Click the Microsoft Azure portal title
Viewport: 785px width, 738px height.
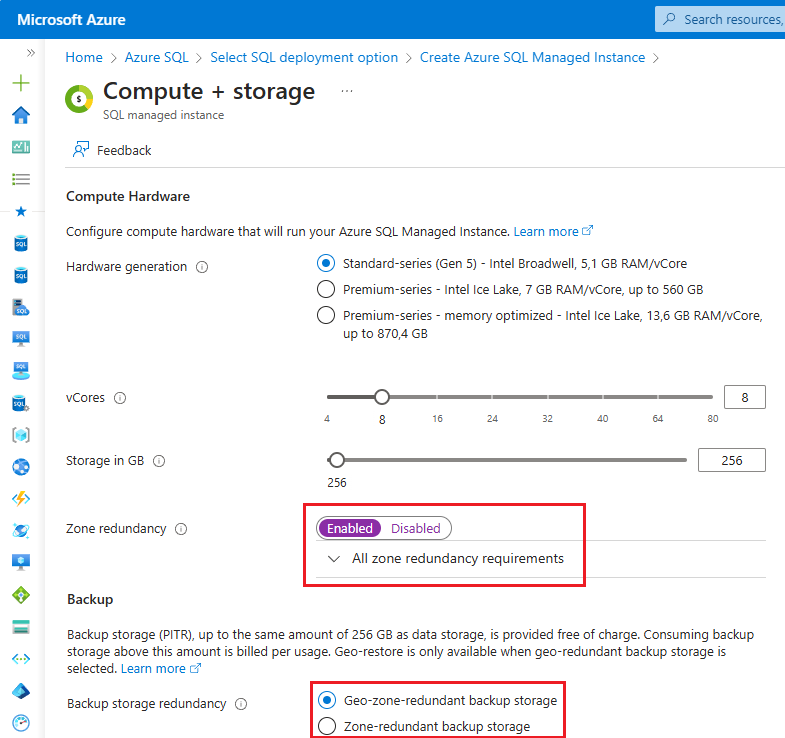click(71, 20)
